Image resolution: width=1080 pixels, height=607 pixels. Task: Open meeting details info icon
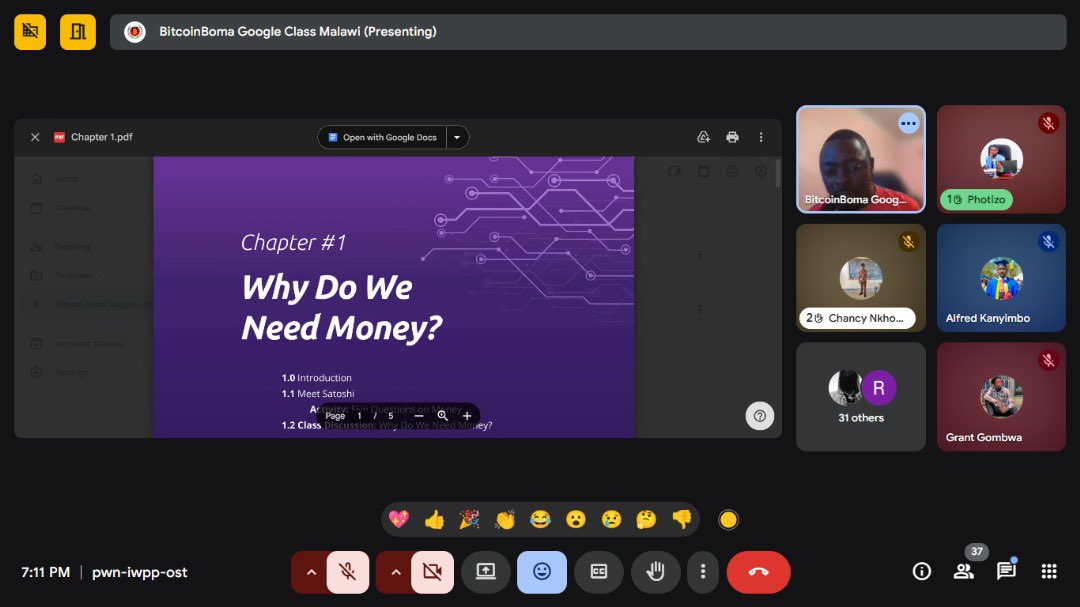point(922,571)
